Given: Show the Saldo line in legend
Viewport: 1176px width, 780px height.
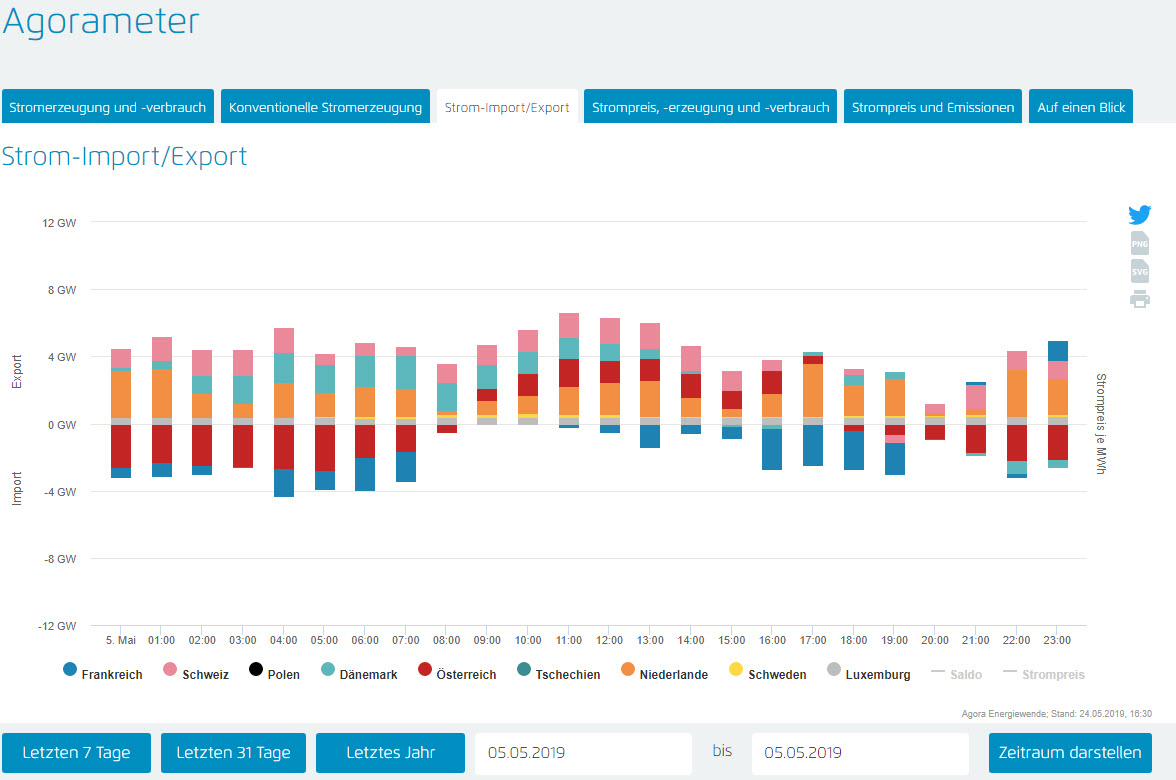Looking at the screenshot, I should coord(958,674).
